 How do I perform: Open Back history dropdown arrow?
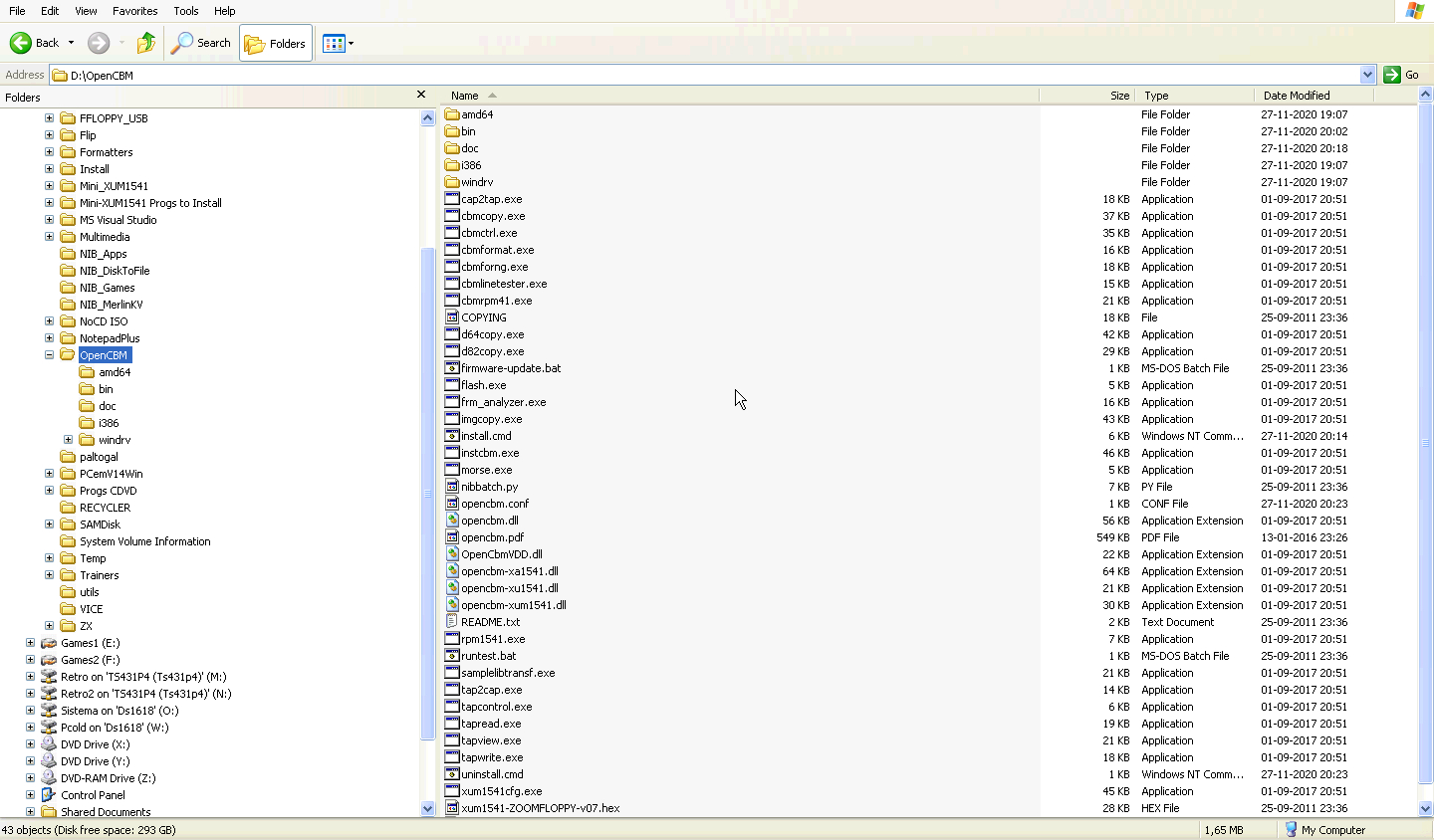click(x=71, y=43)
